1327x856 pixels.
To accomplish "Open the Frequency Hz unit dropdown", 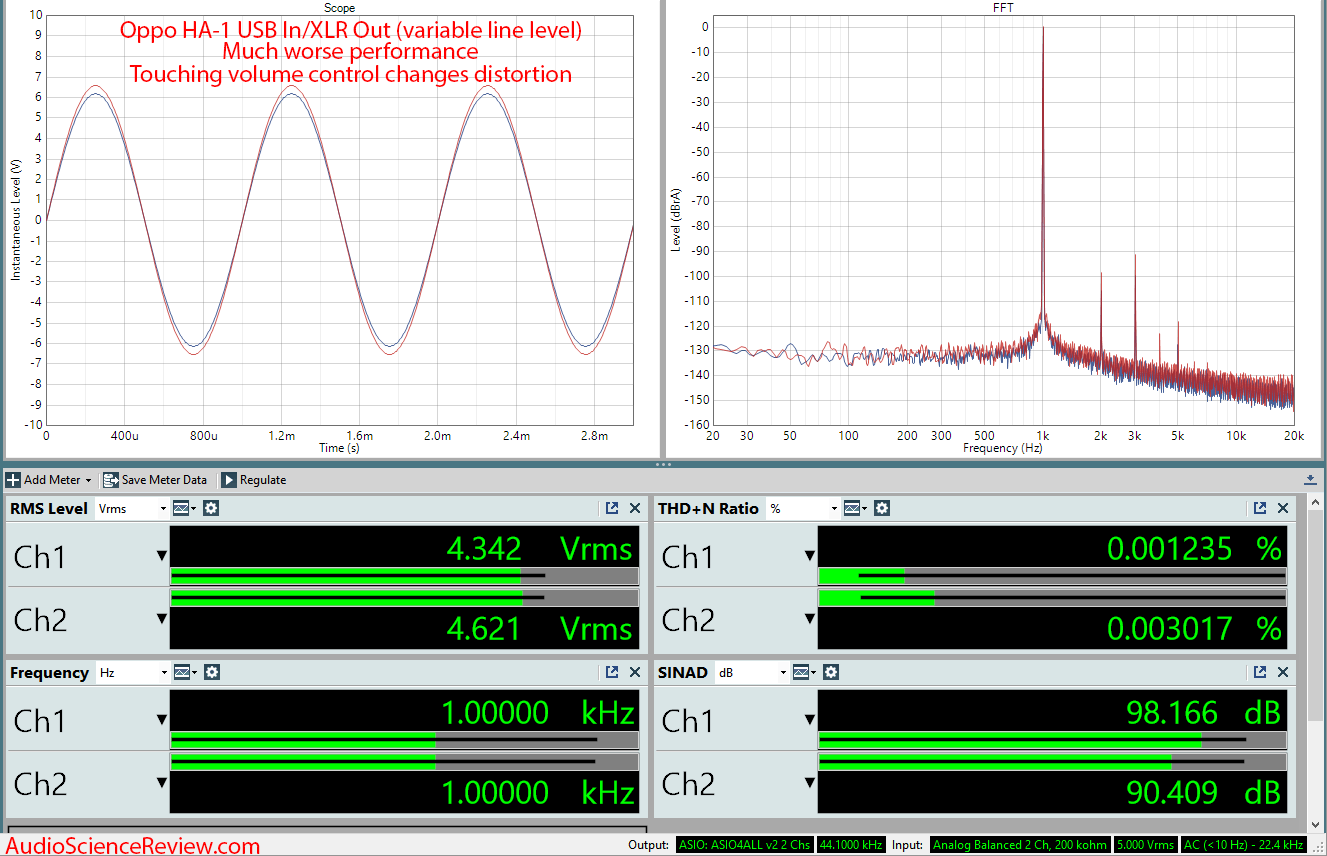I will [132, 673].
